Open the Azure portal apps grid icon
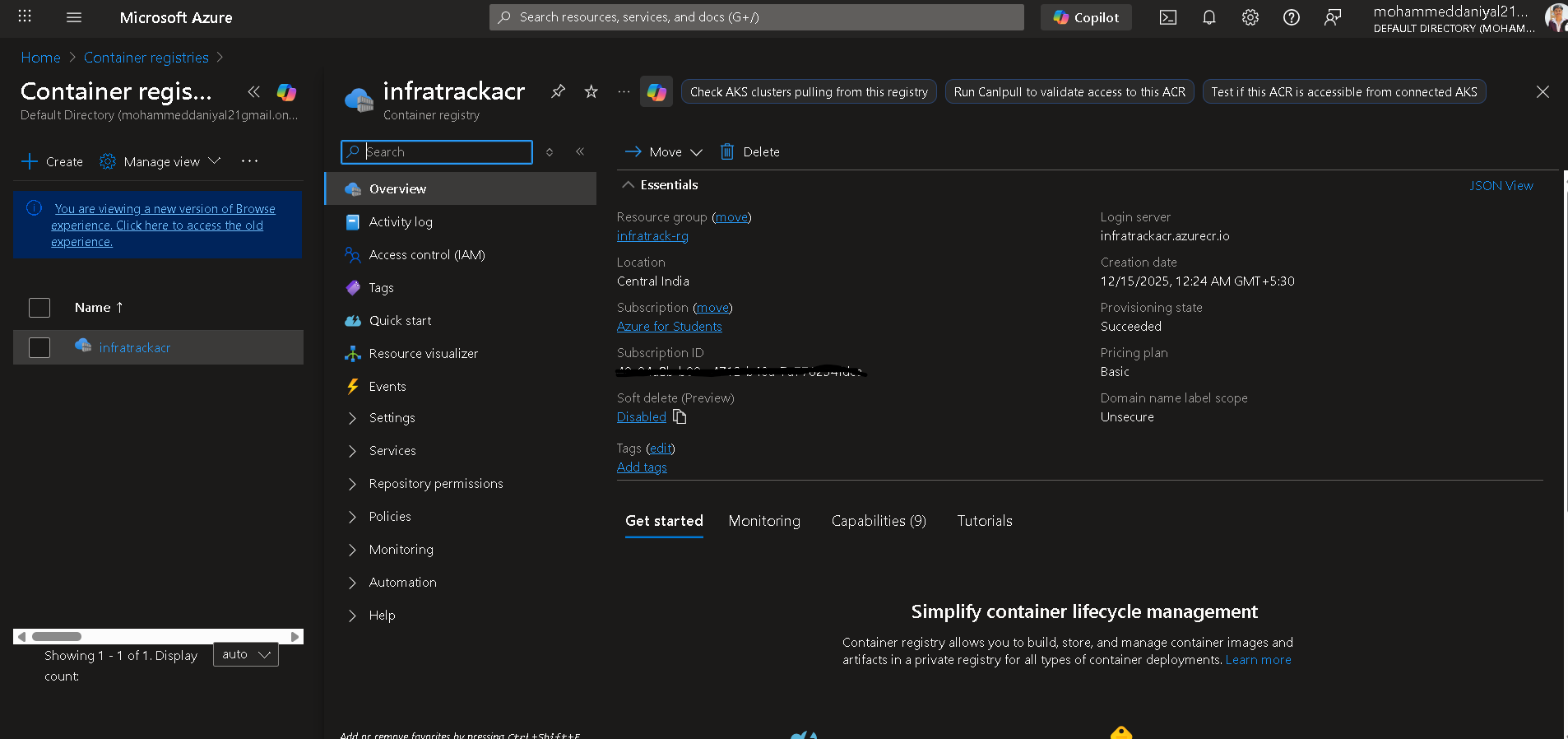The image size is (1568, 739). point(25,16)
